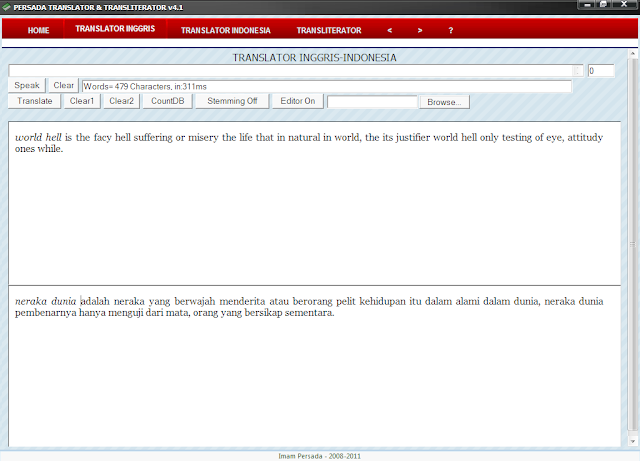Click the Browse... button

click(444, 102)
